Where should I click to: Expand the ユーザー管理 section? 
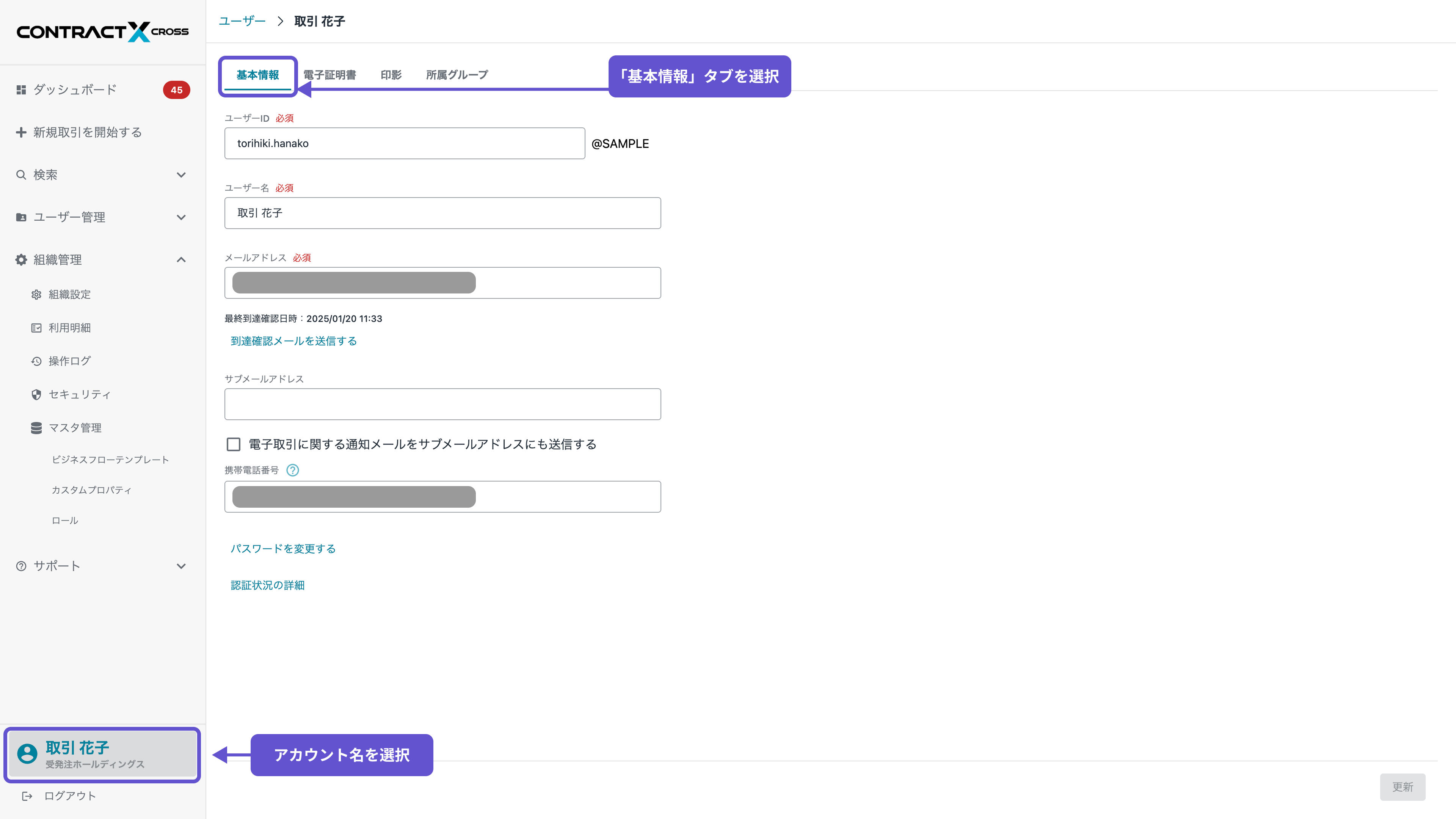(181, 217)
